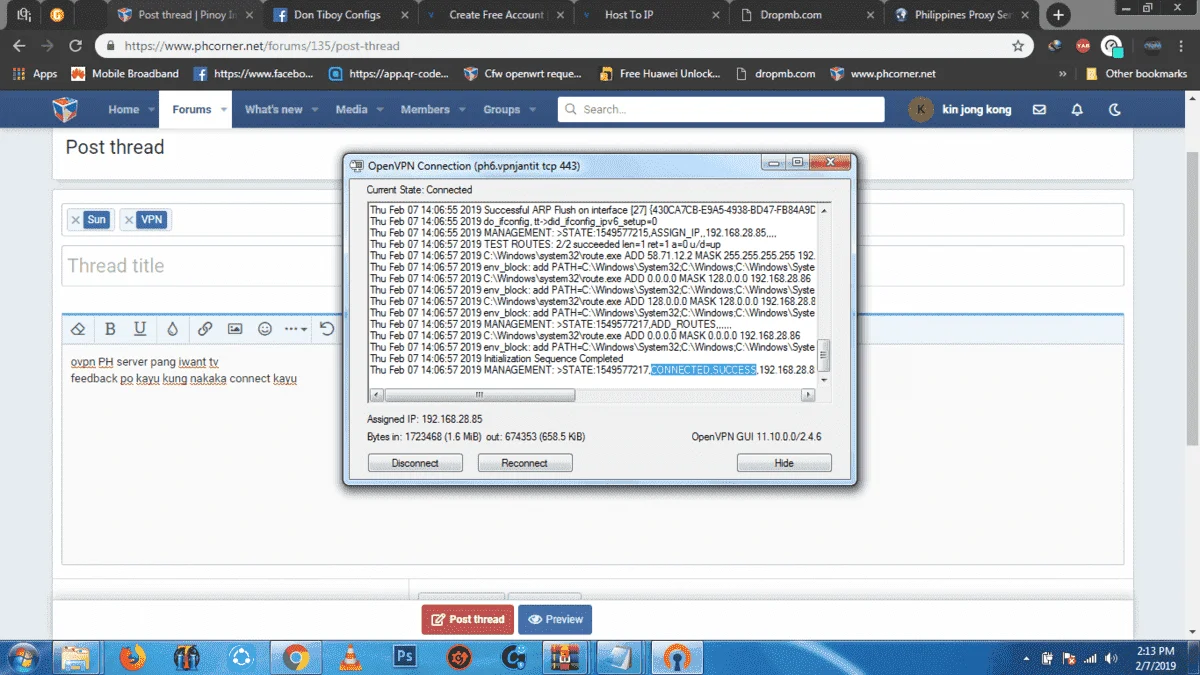This screenshot has width=1200, height=675.
Task: Expand the Groups dropdown arrow
Action: pos(533,110)
